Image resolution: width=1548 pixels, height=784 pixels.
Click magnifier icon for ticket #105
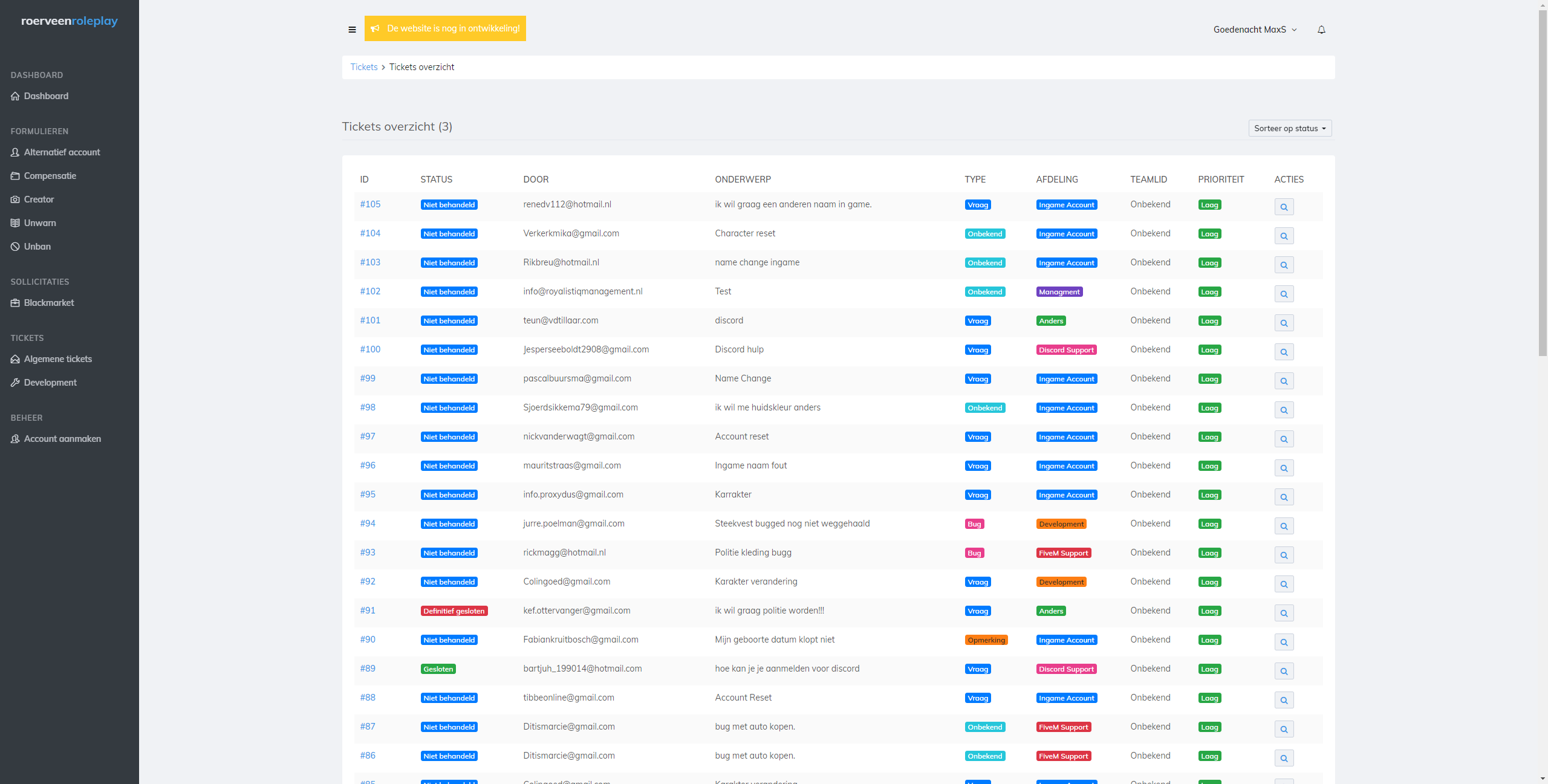(1283, 207)
